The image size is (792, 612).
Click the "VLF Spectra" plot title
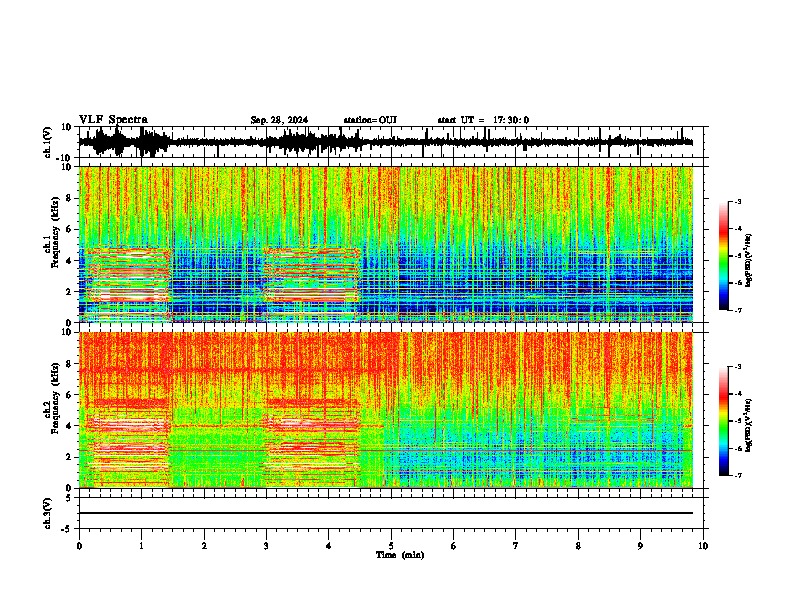tap(113, 120)
